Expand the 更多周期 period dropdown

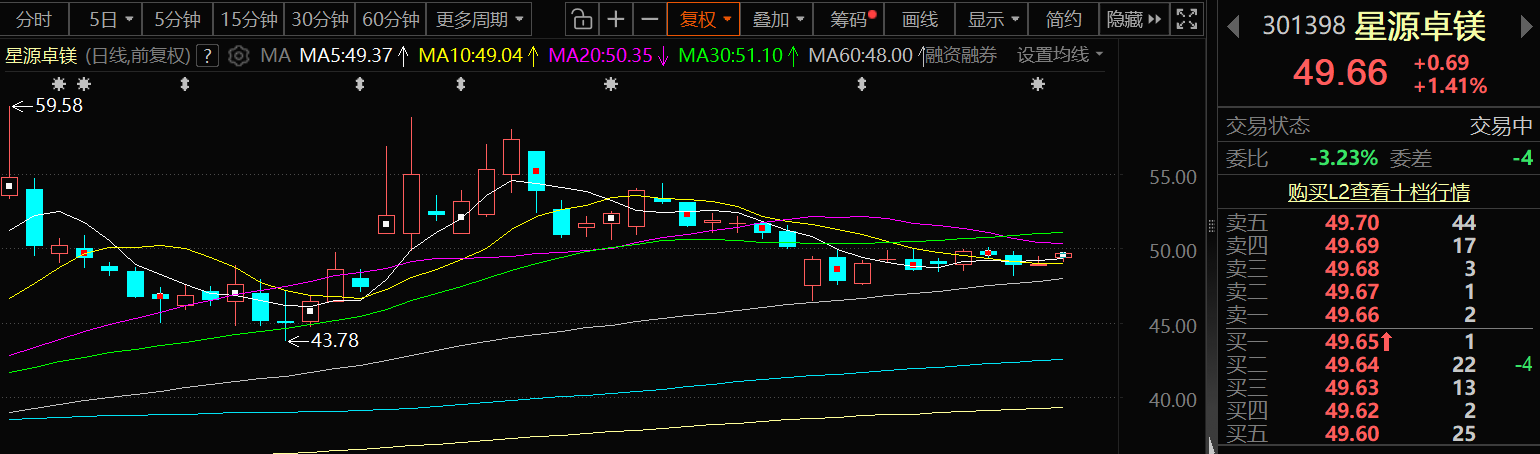point(480,19)
